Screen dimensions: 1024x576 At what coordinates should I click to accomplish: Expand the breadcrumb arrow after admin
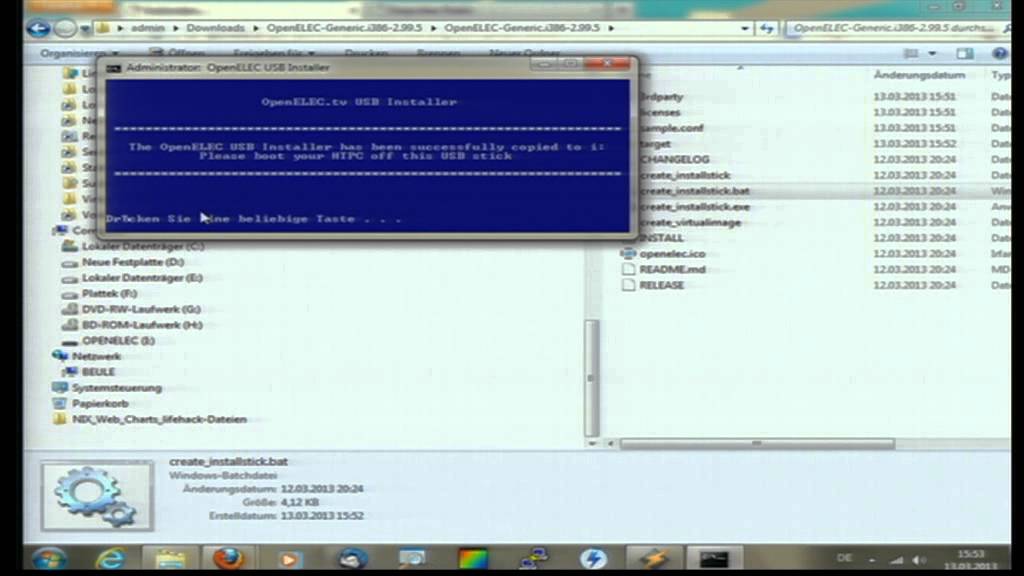click(x=175, y=28)
